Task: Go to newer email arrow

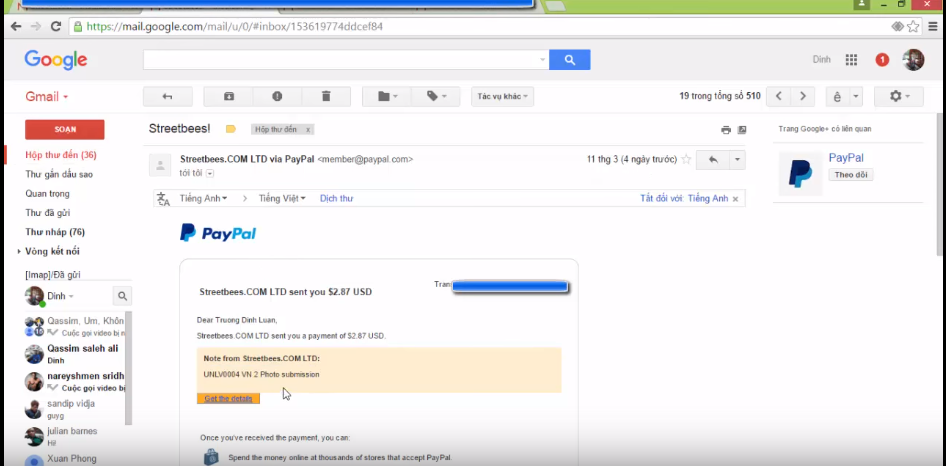Action: coord(779,97)
